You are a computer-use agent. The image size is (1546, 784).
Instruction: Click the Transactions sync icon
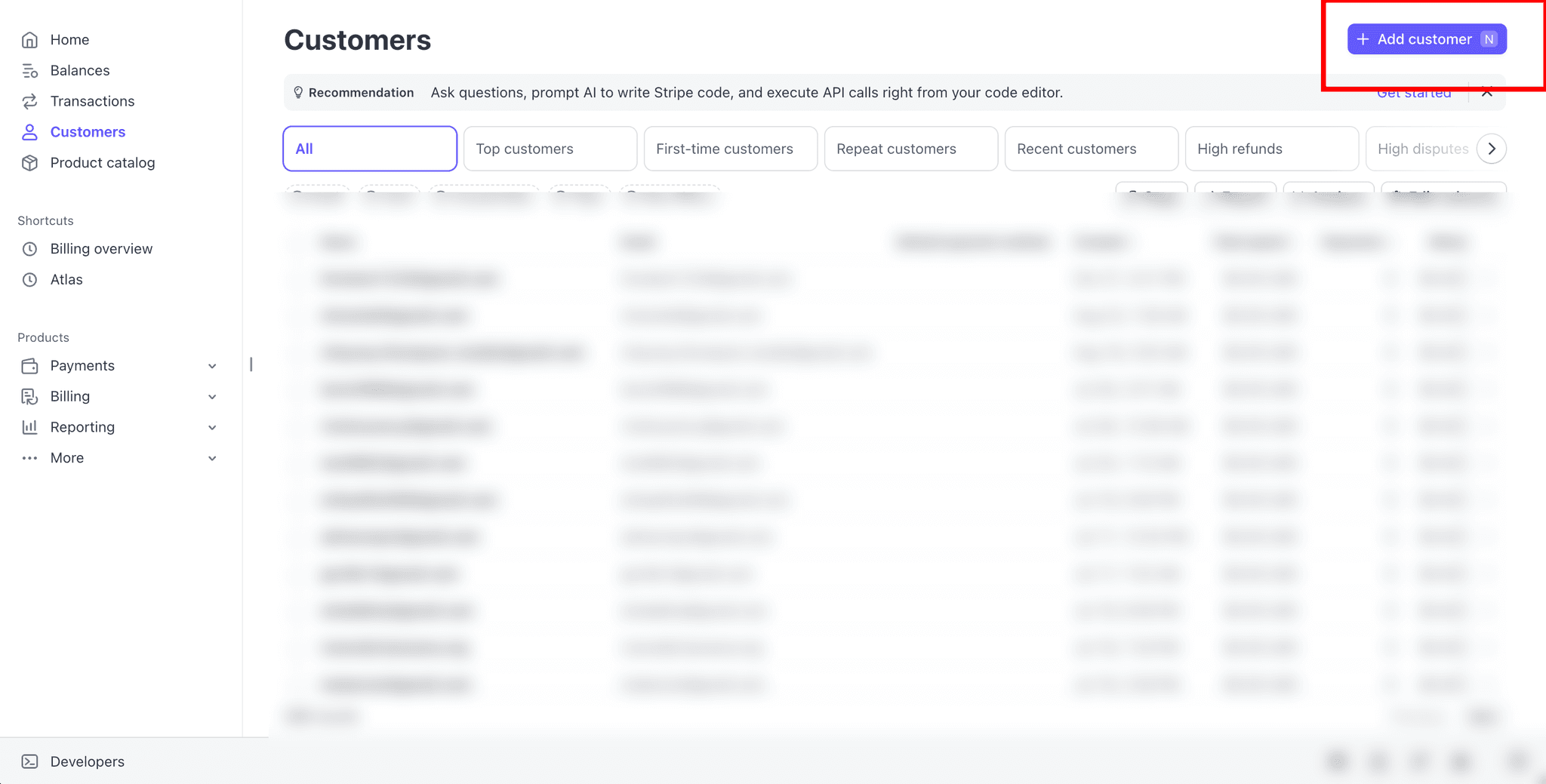(30, 101)
